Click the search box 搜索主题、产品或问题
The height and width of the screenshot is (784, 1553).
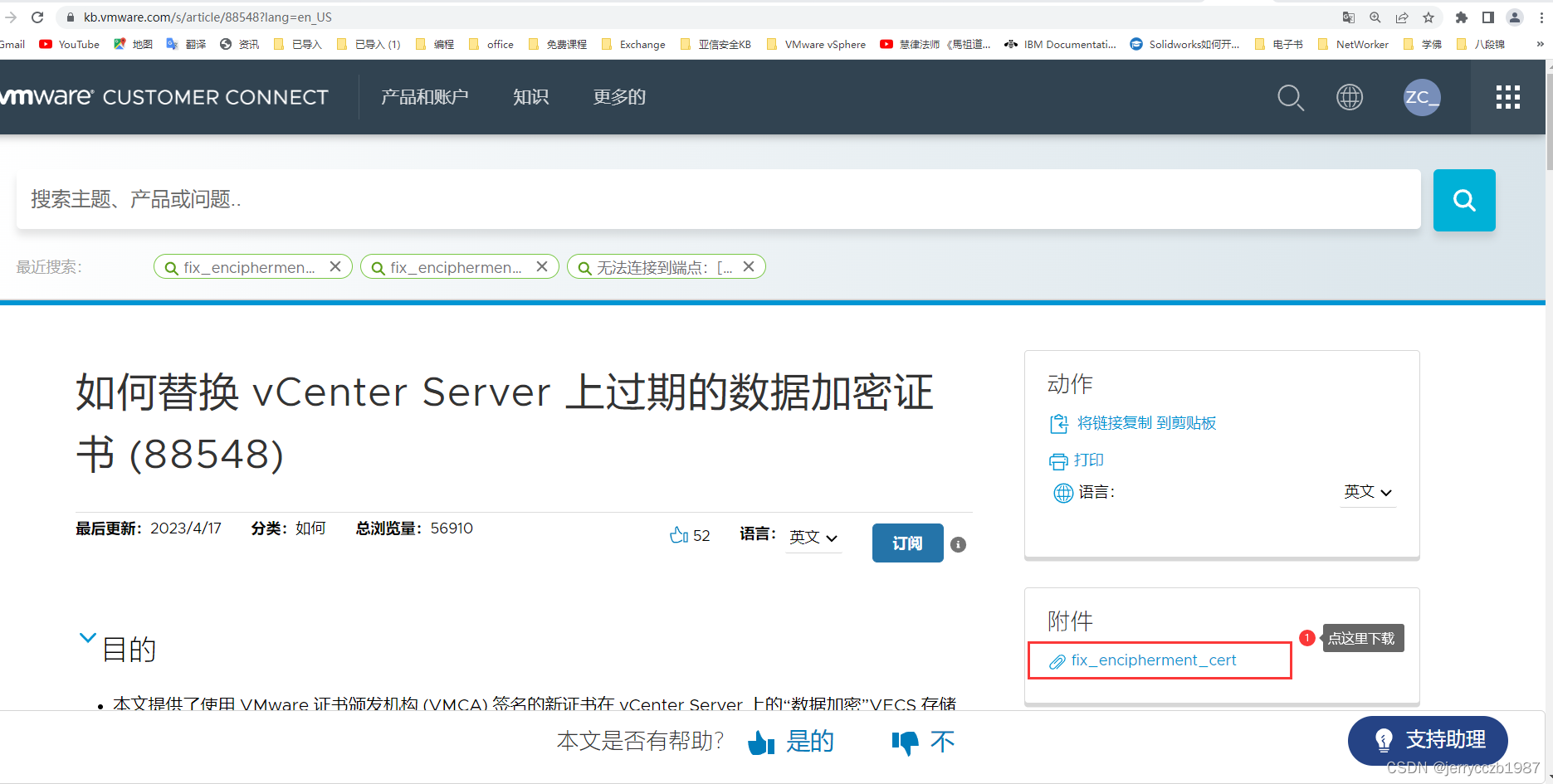click(x=719, y=199)
